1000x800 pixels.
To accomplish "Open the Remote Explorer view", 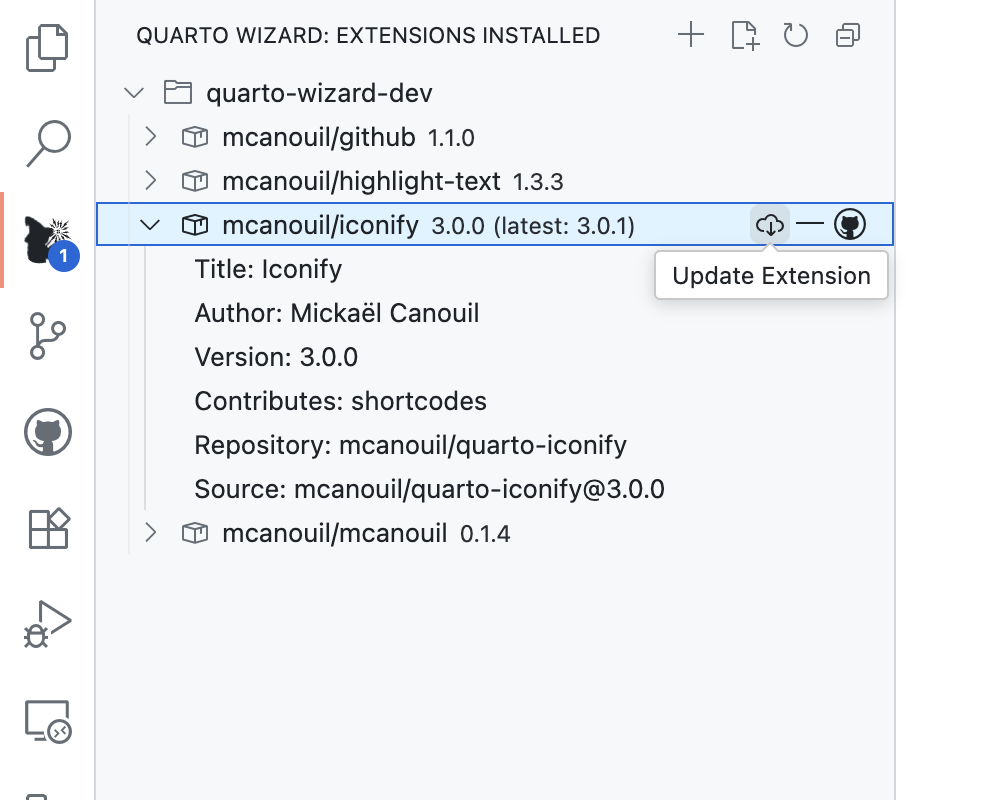I will click(x=48, y=718).
